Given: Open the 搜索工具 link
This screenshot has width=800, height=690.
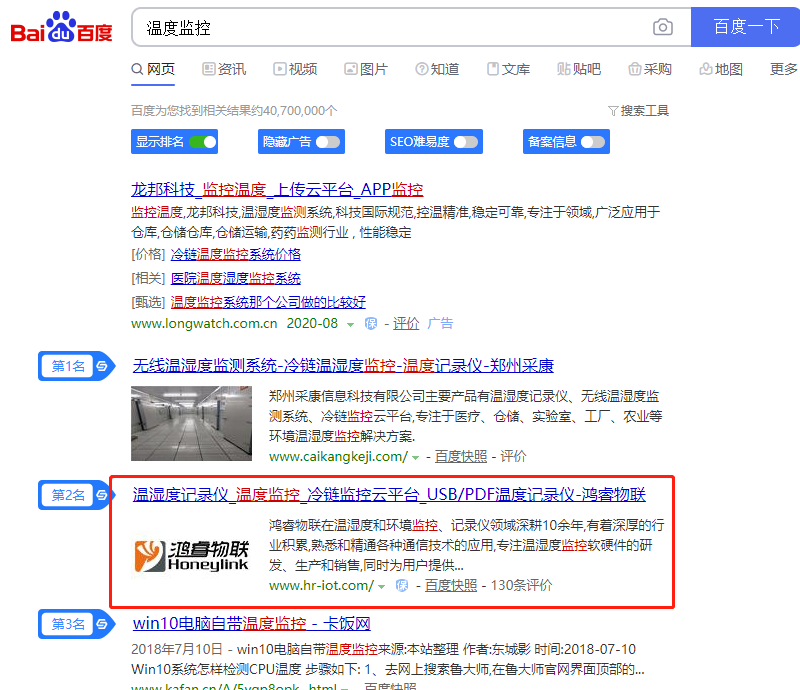Looking at the screenshot, I should (x=644, y=111).
